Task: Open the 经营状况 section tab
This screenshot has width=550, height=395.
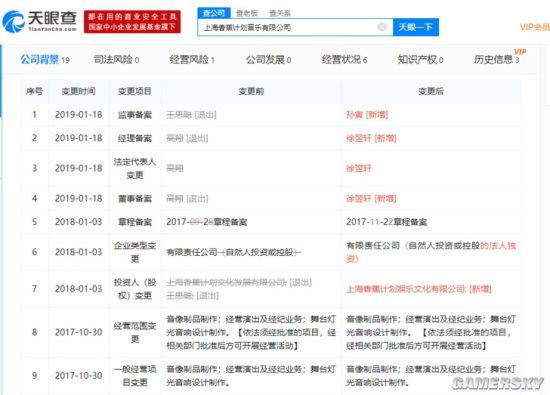Action: pyautogui.click(x=344, y=60)
